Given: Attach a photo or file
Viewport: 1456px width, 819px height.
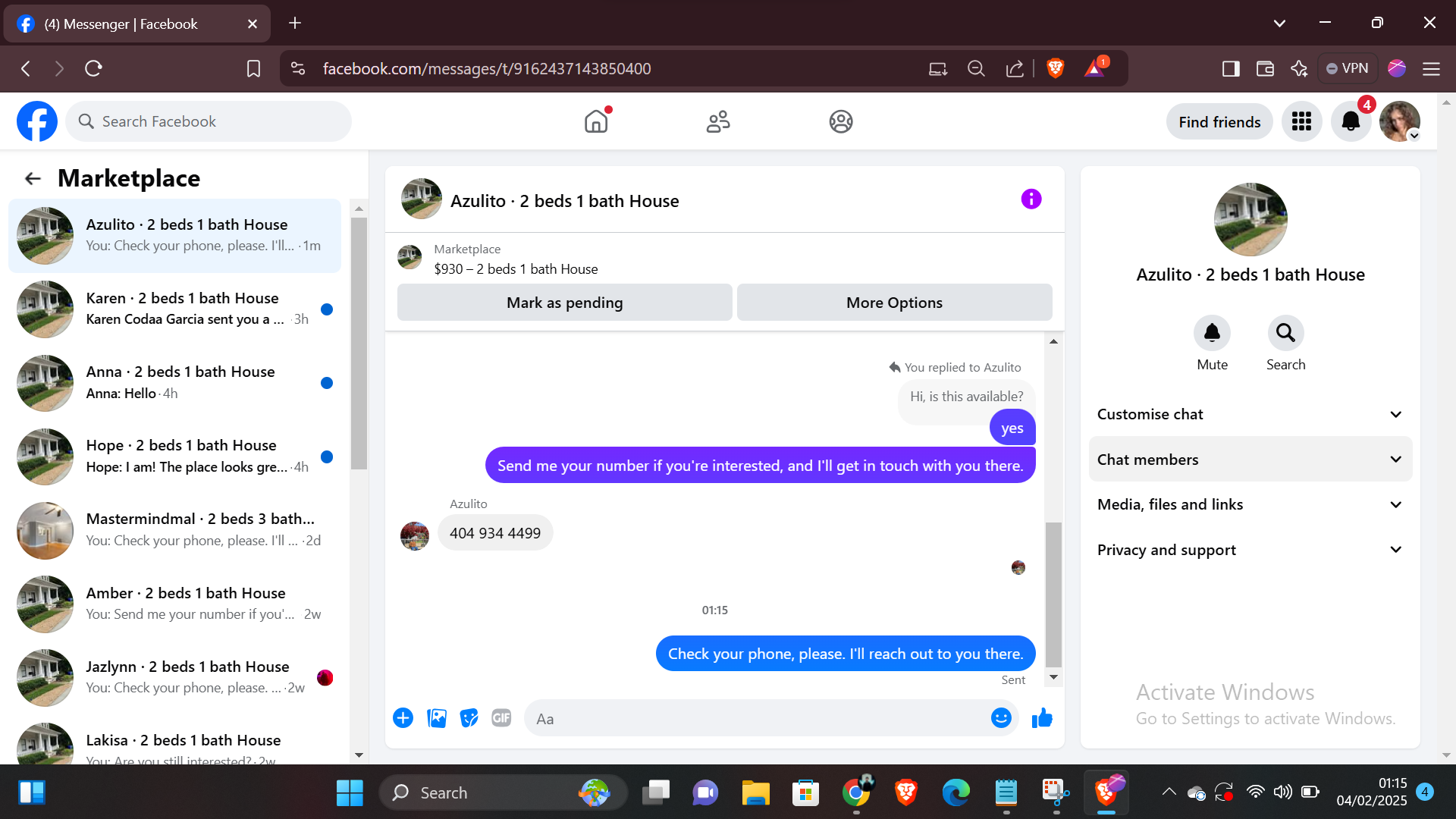Looking at the screenshot, I should click(437, 718).
